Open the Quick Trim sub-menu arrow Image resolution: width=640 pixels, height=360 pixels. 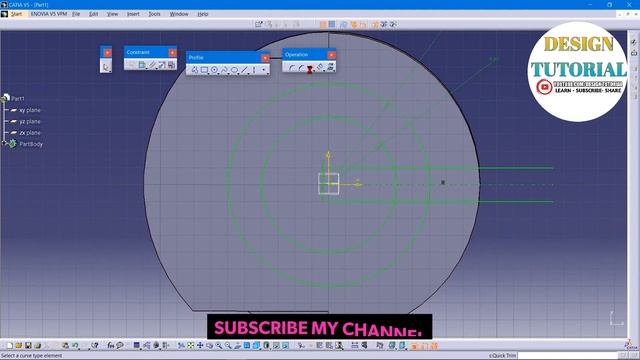314,72
